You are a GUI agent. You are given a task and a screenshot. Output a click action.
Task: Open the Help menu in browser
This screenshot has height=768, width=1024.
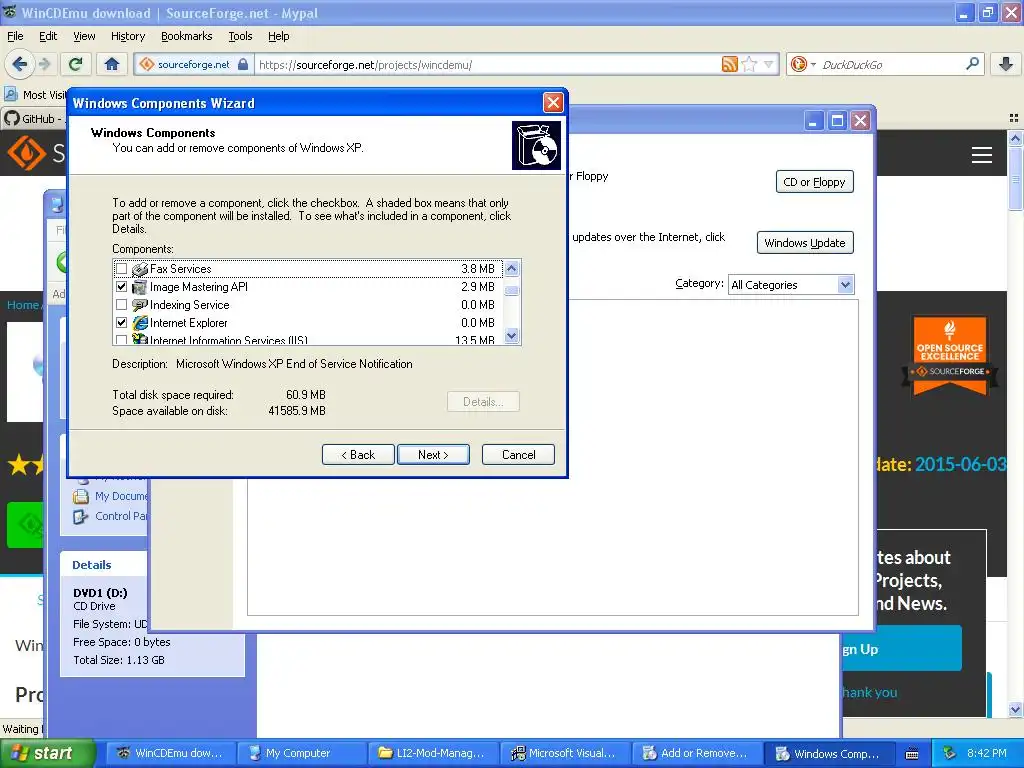pos(278,36)
